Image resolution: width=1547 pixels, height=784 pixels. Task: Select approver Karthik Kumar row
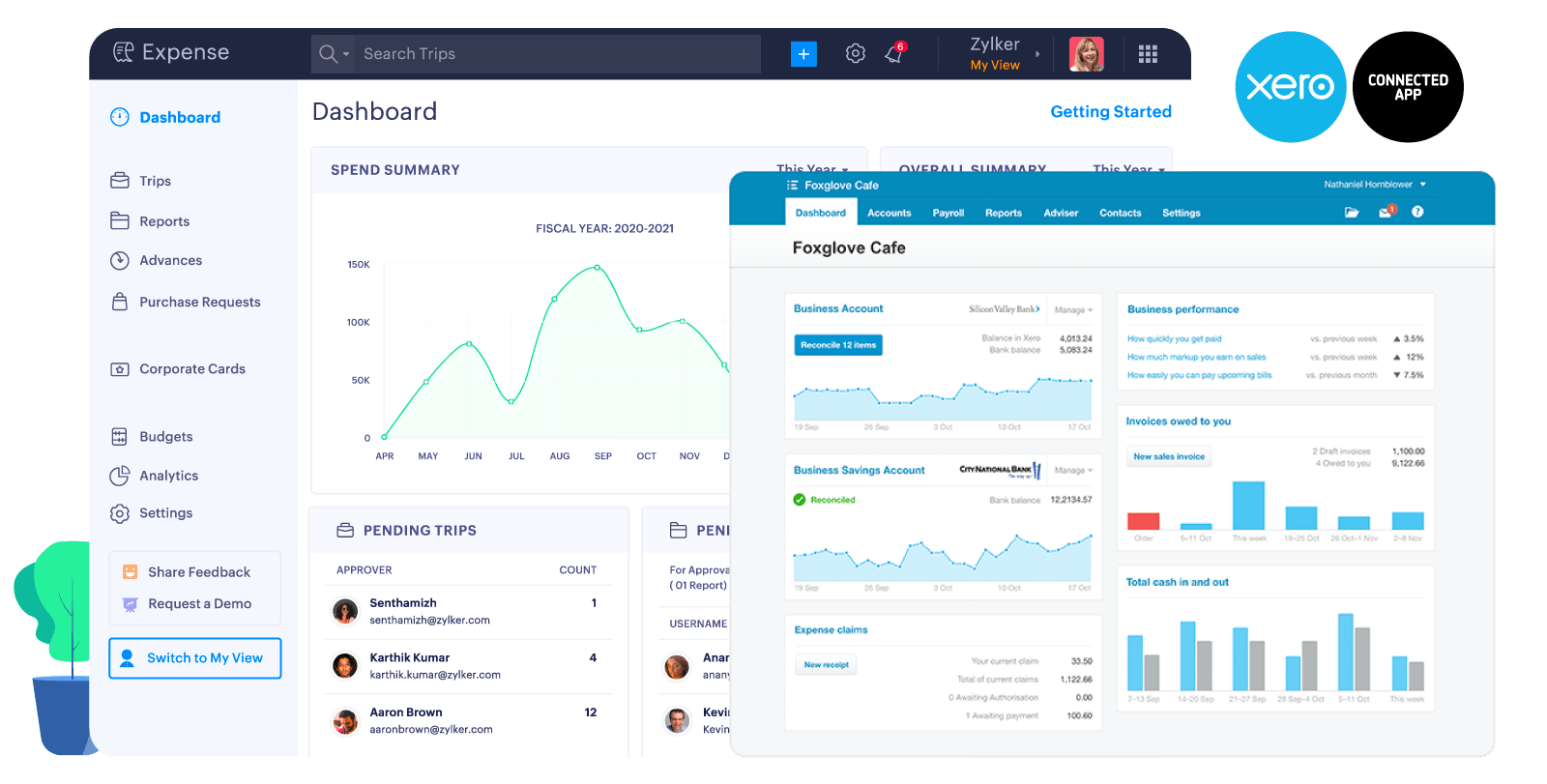[469, 666]
